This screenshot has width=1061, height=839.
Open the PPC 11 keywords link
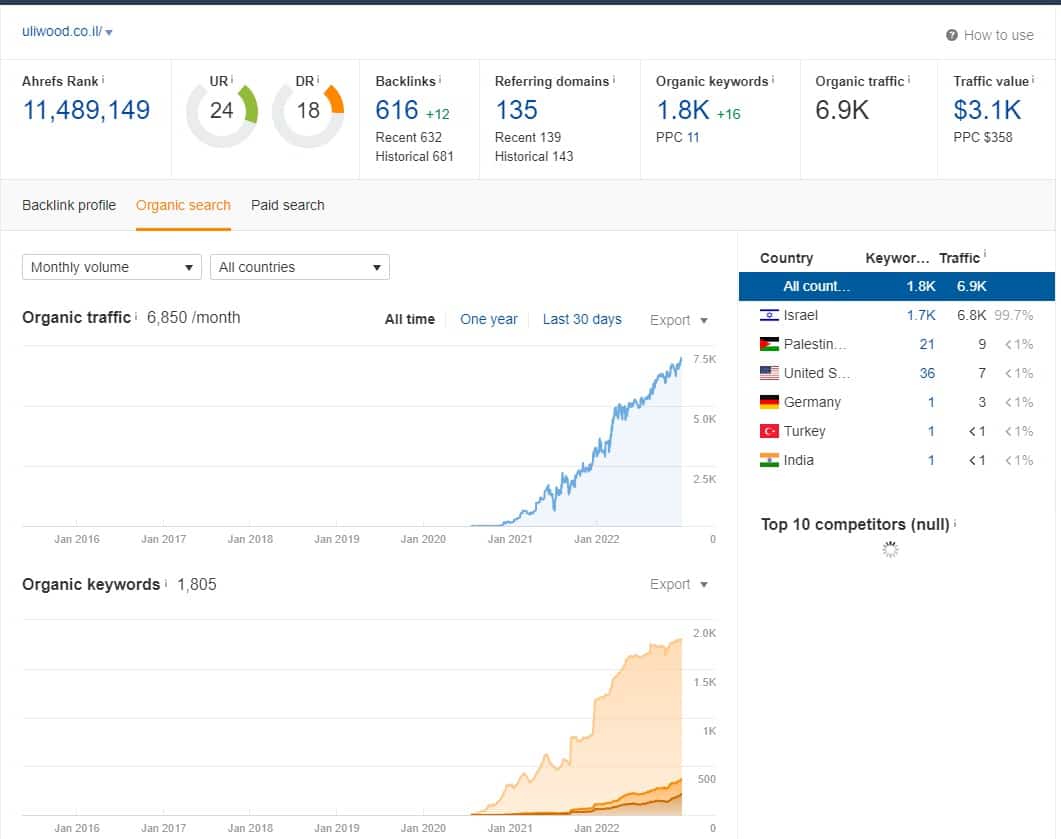click(693, 137)
